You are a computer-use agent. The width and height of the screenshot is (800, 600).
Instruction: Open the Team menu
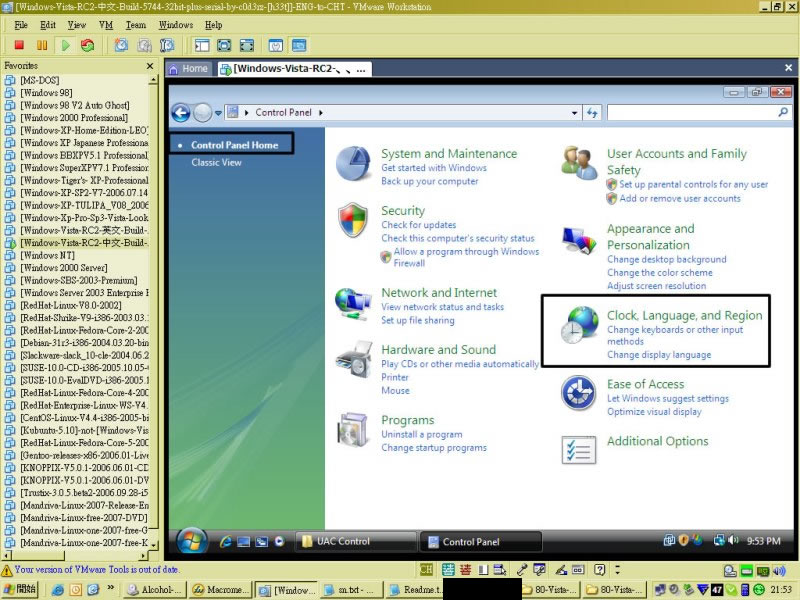tap(135, 24)
